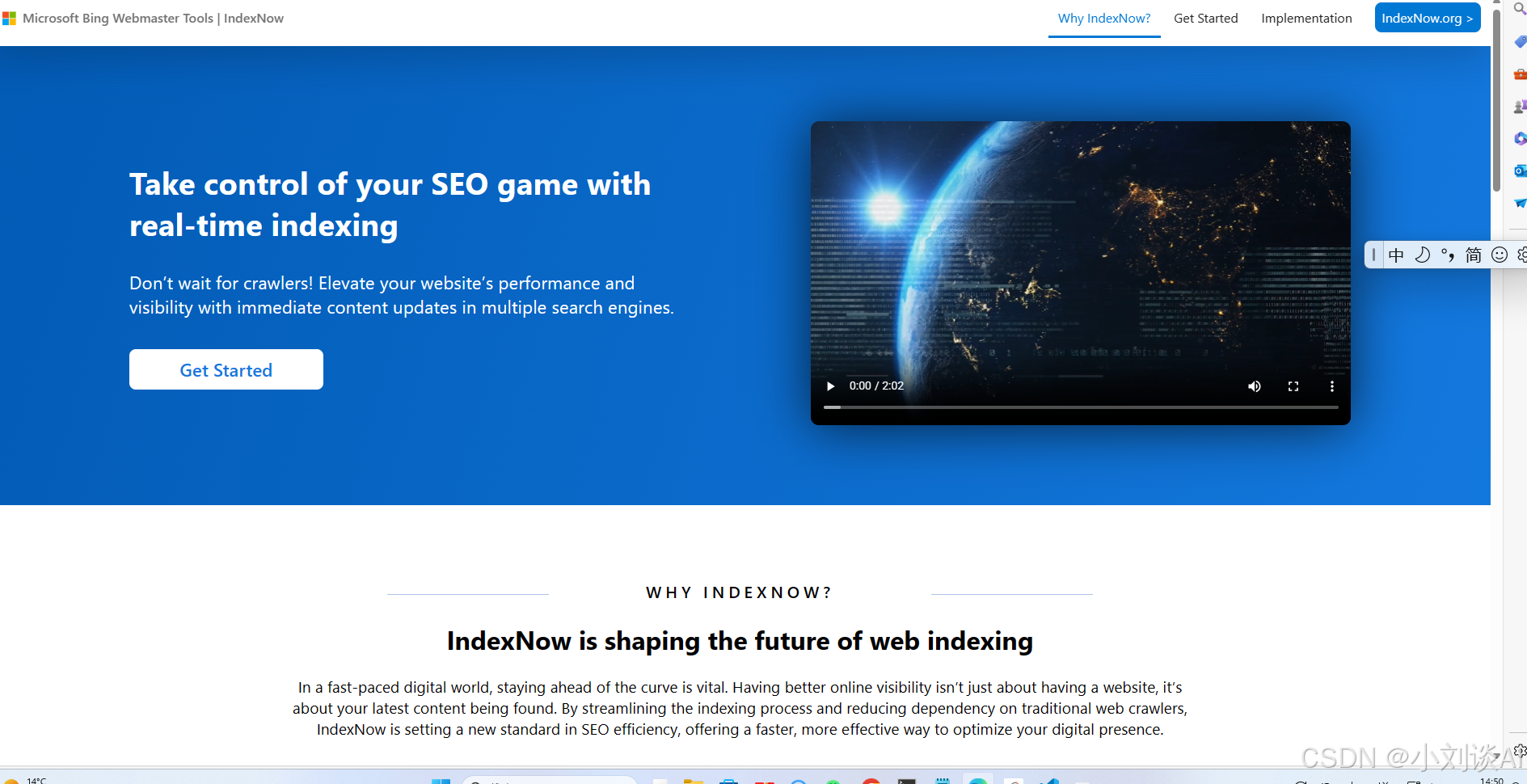
Task: Click the 0:00 / 2:02 video time display
Action: 876,386
